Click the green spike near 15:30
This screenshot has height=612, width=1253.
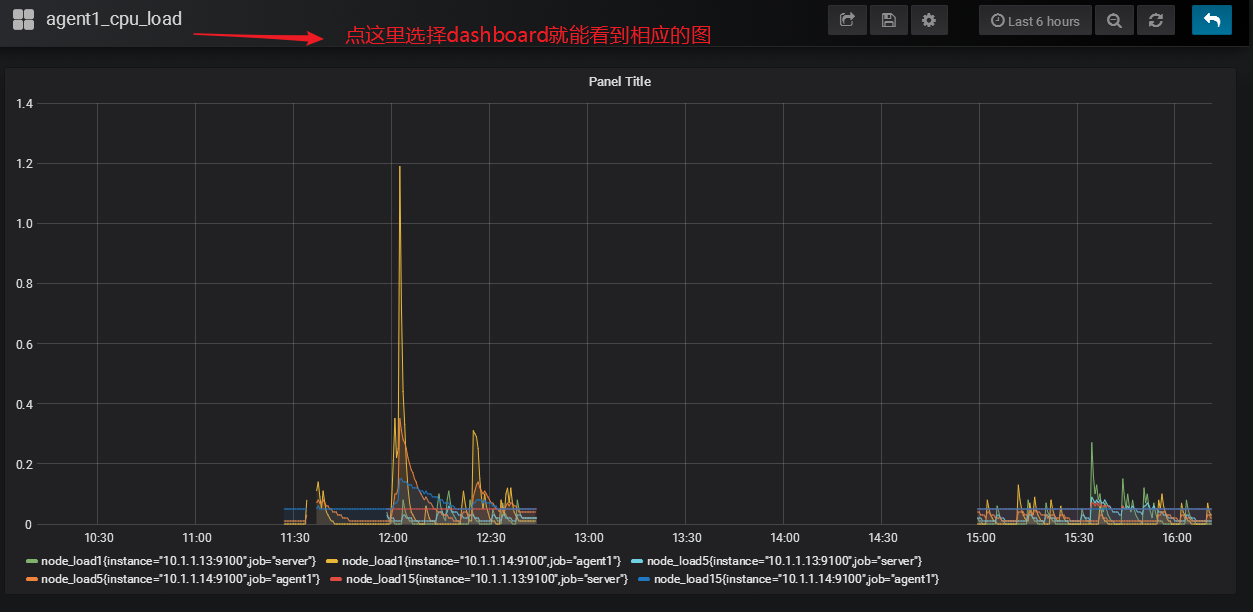(x=1092, y=444)
